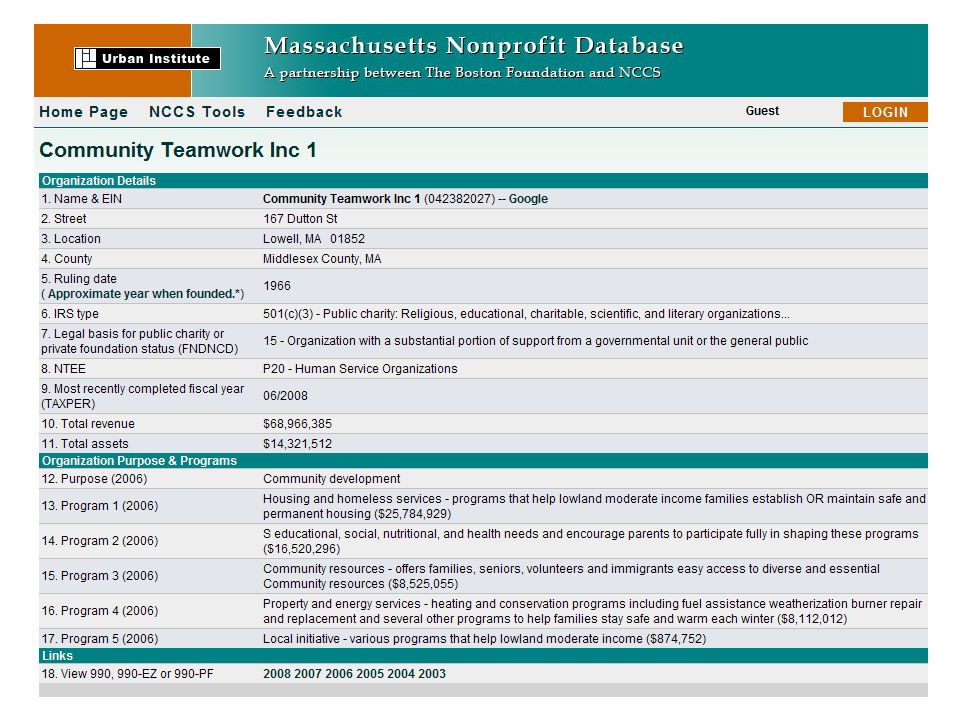The image size is (960, 720).
Task: Follow the Google search link
Action: (528, 199)
